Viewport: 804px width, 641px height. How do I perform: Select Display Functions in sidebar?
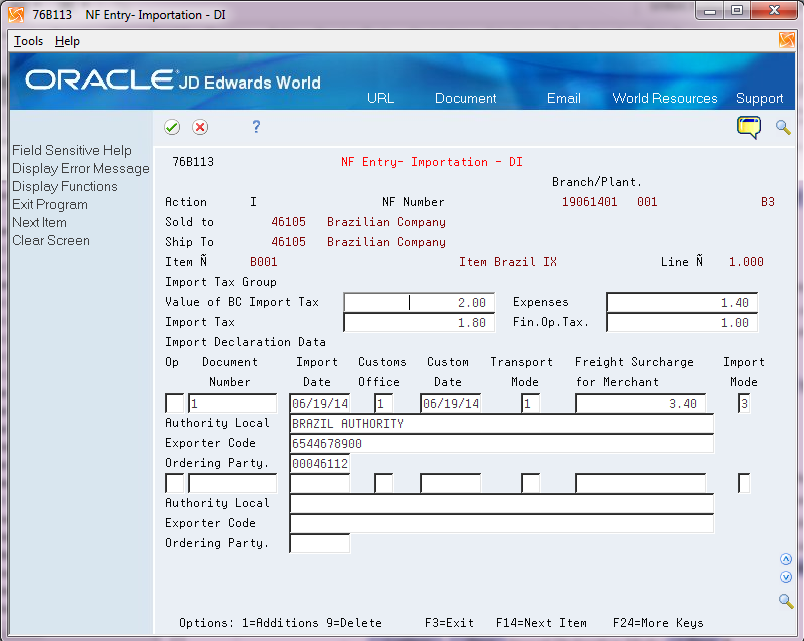(x=65, y=186)
